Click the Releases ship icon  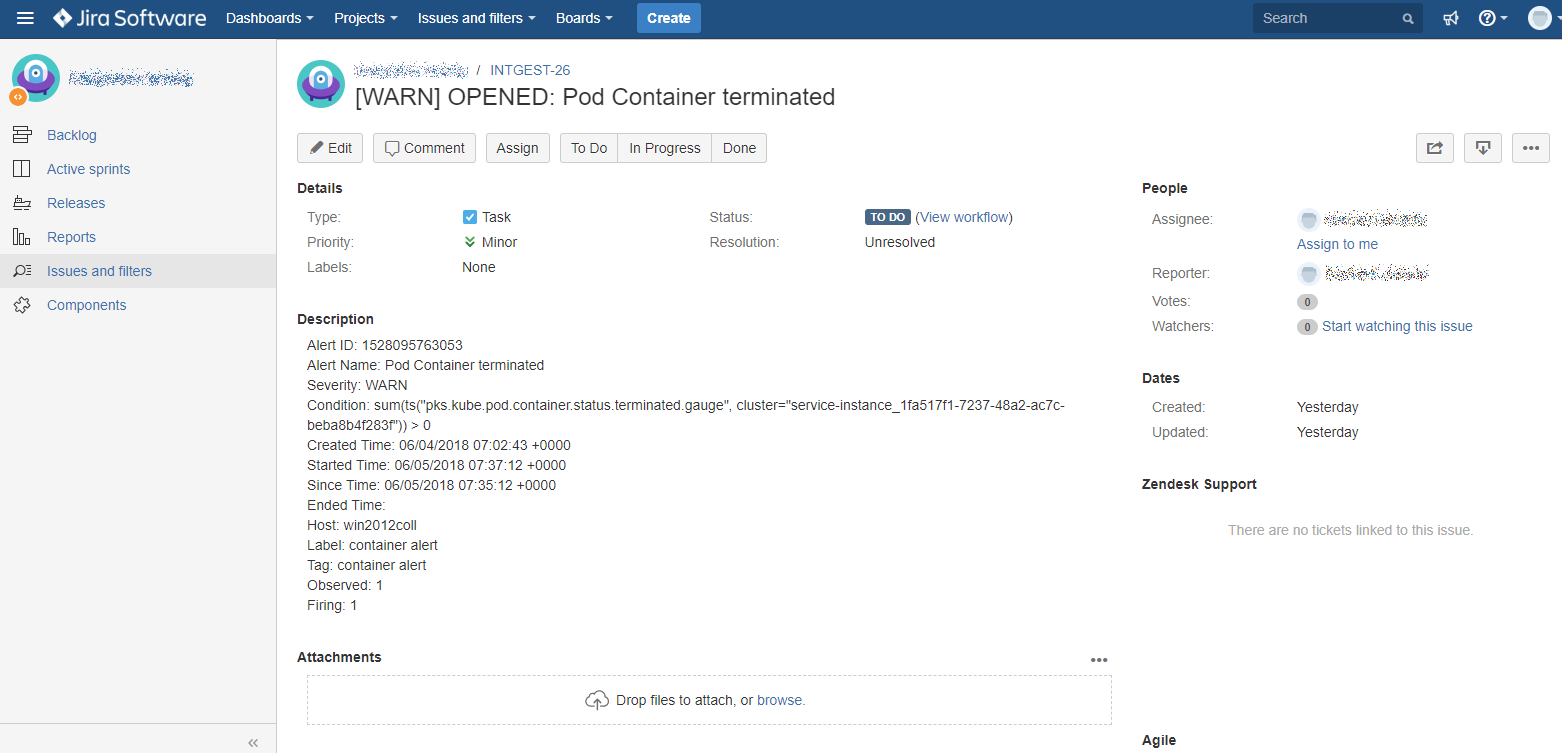[x=21, y=203]
